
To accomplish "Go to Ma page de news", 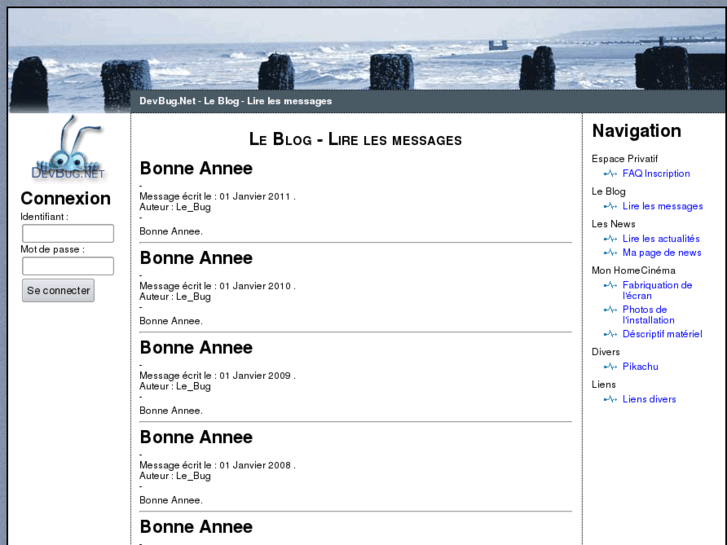I will (x=662, y=252).
